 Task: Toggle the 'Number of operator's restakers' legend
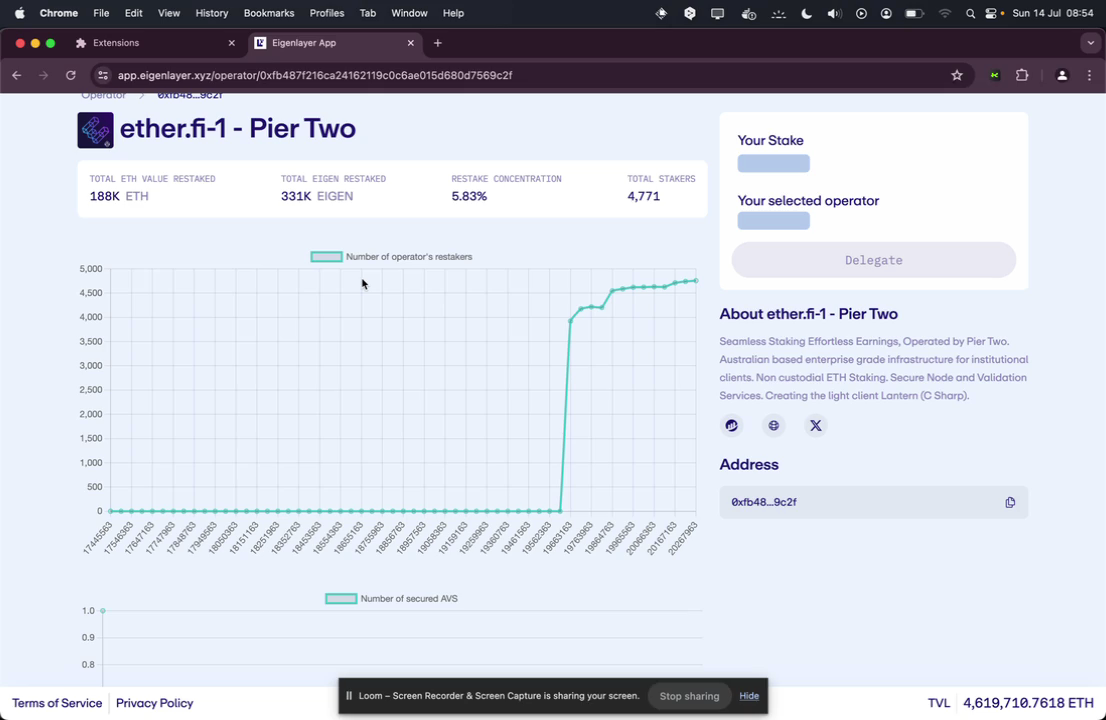pos(326,257)
